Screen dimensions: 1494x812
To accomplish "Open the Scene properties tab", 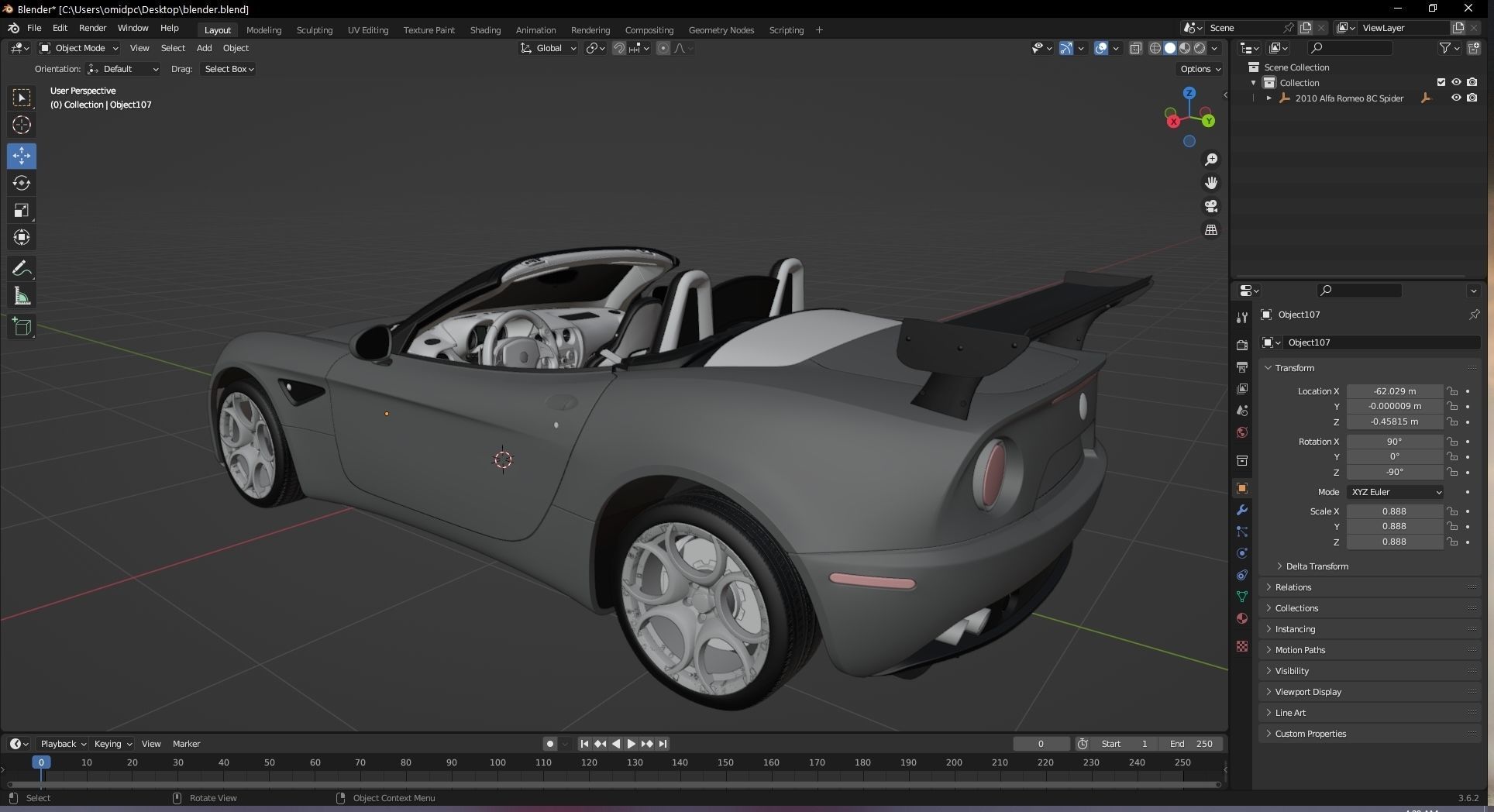I will (x=1241, y=410).
